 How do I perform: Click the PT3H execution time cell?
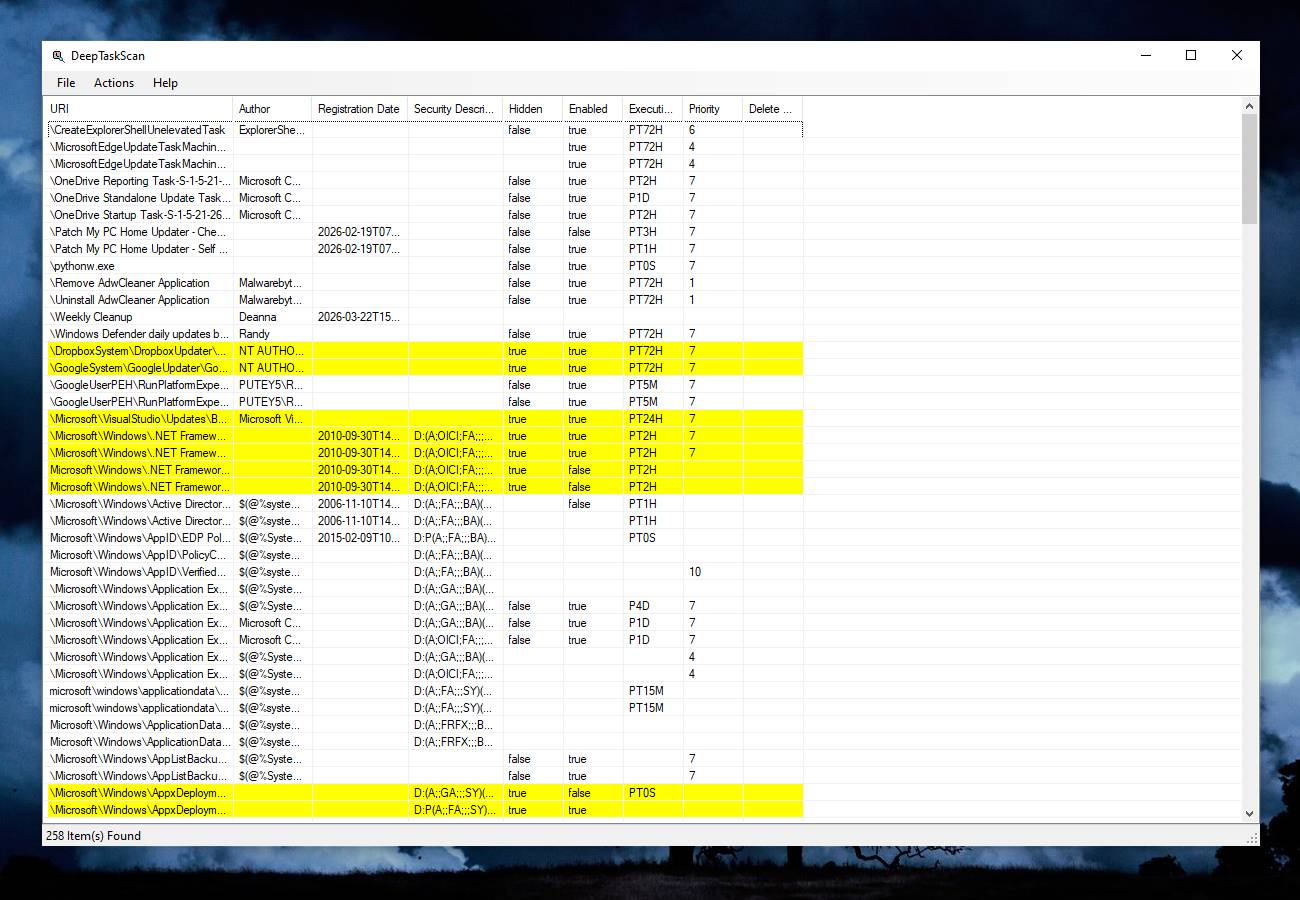point(652,232)
